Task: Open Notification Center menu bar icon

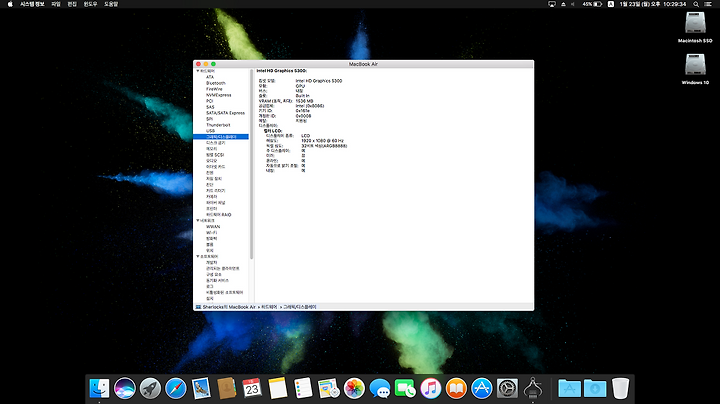Action: [x=708, y=4]
